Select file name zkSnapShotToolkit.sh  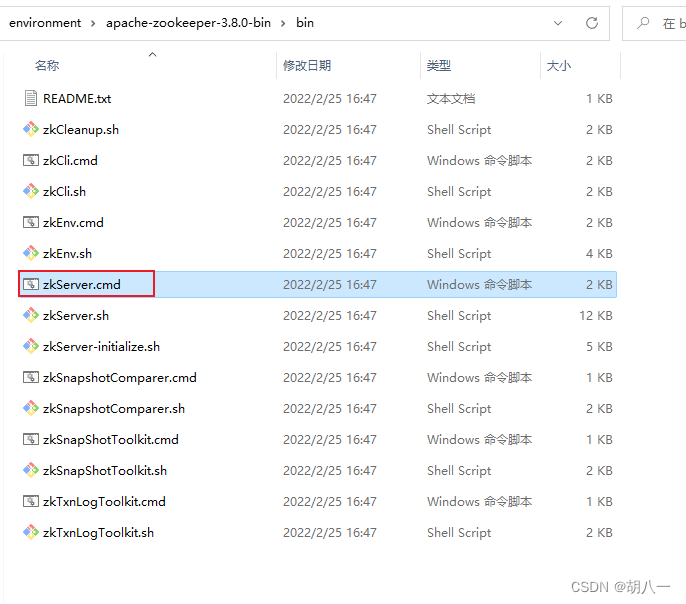pyautogui.click(x=105, y=471)
